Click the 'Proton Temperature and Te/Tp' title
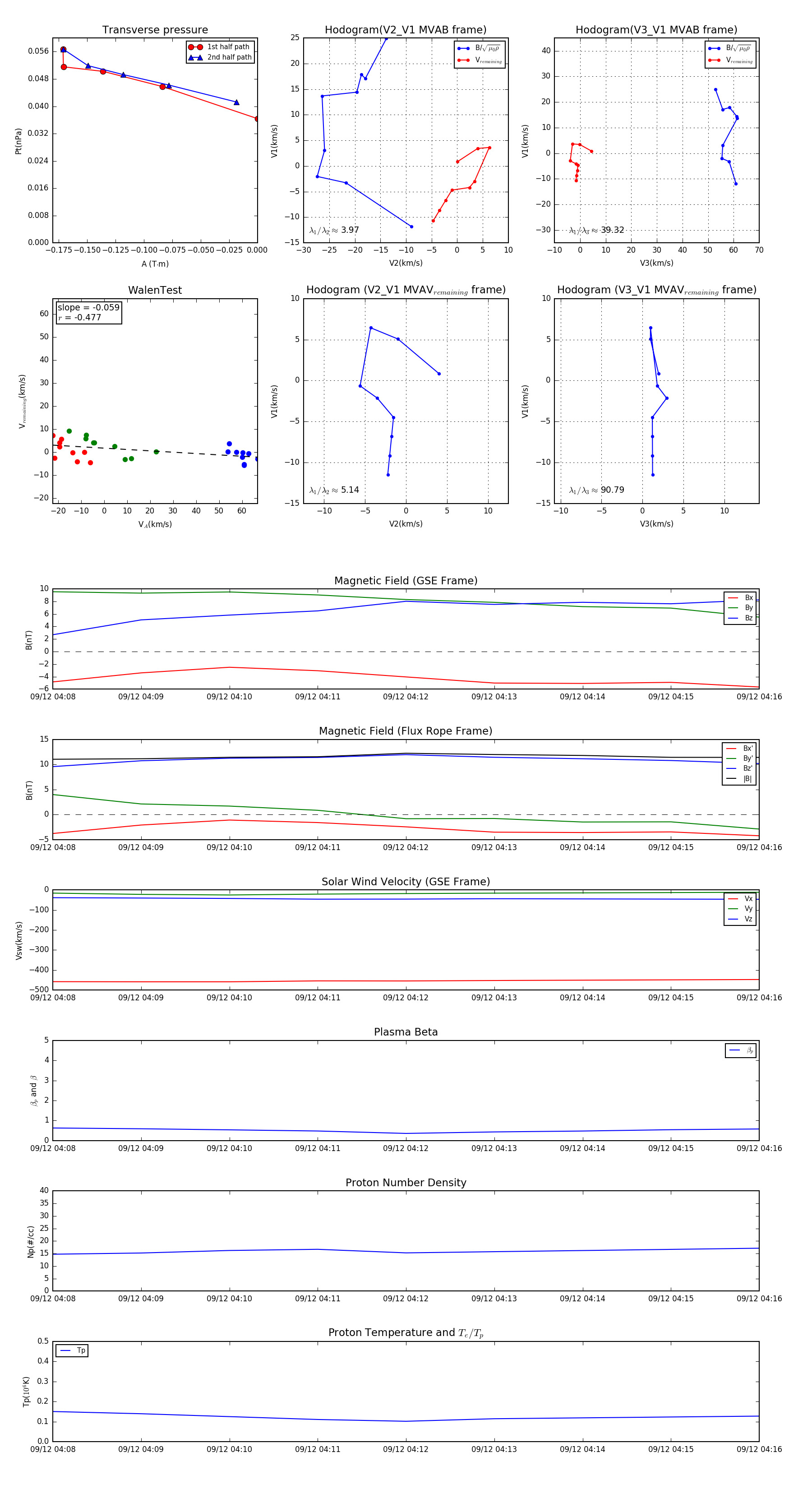Viewport: 812px width, 1489px height. click(406, 1332)
